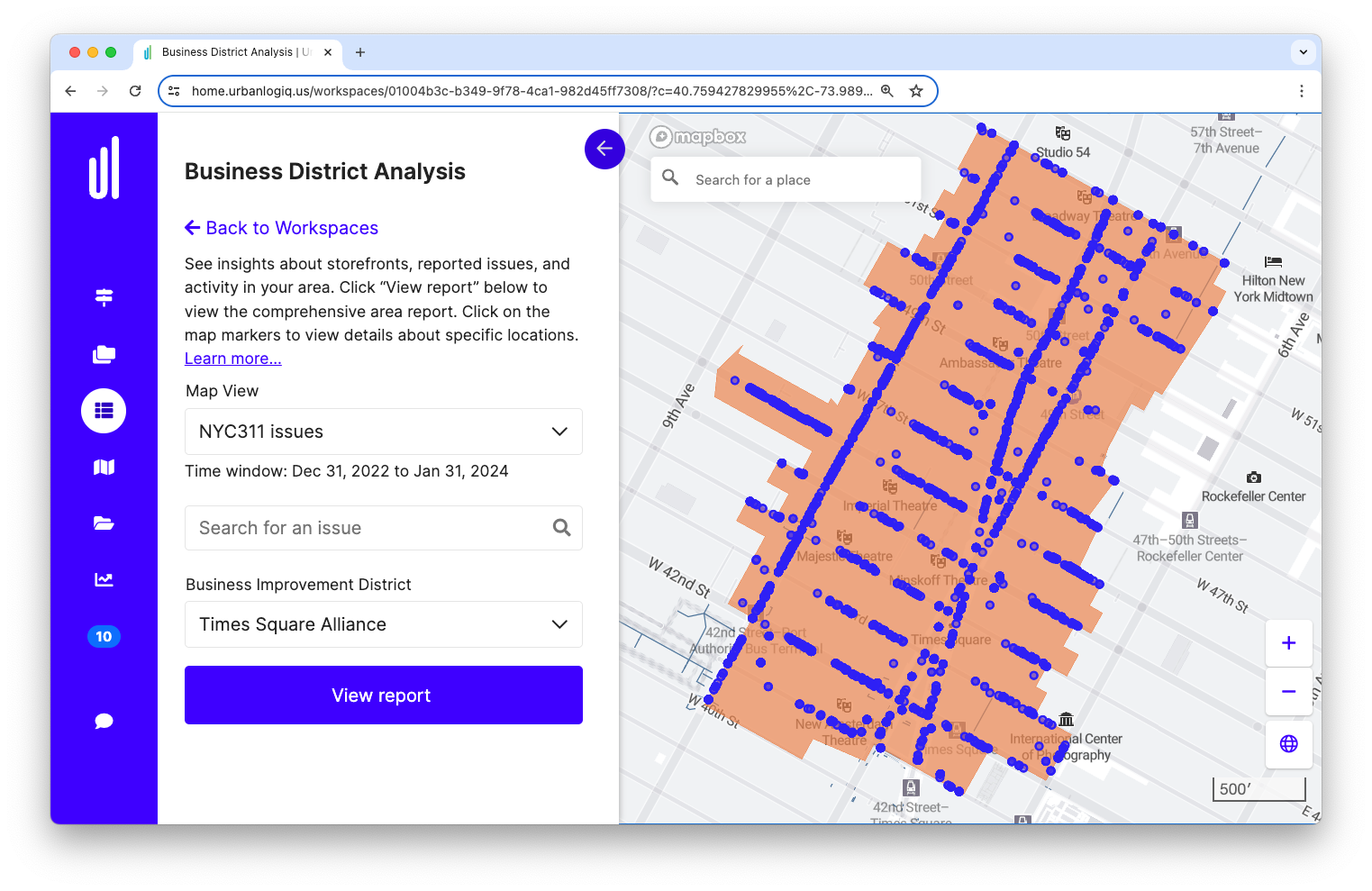Open the folders section from the sidebar
The width and height of the screenshot is (1372, 891).
(104, 354)
